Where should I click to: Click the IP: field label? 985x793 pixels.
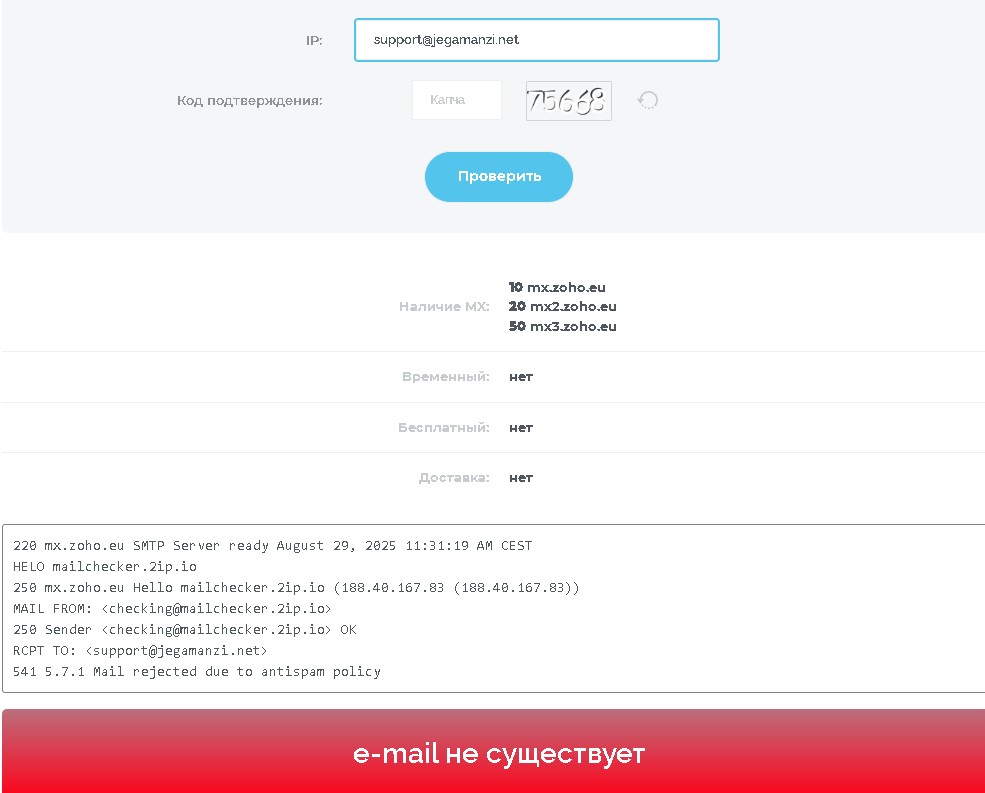tap(314, 41)
